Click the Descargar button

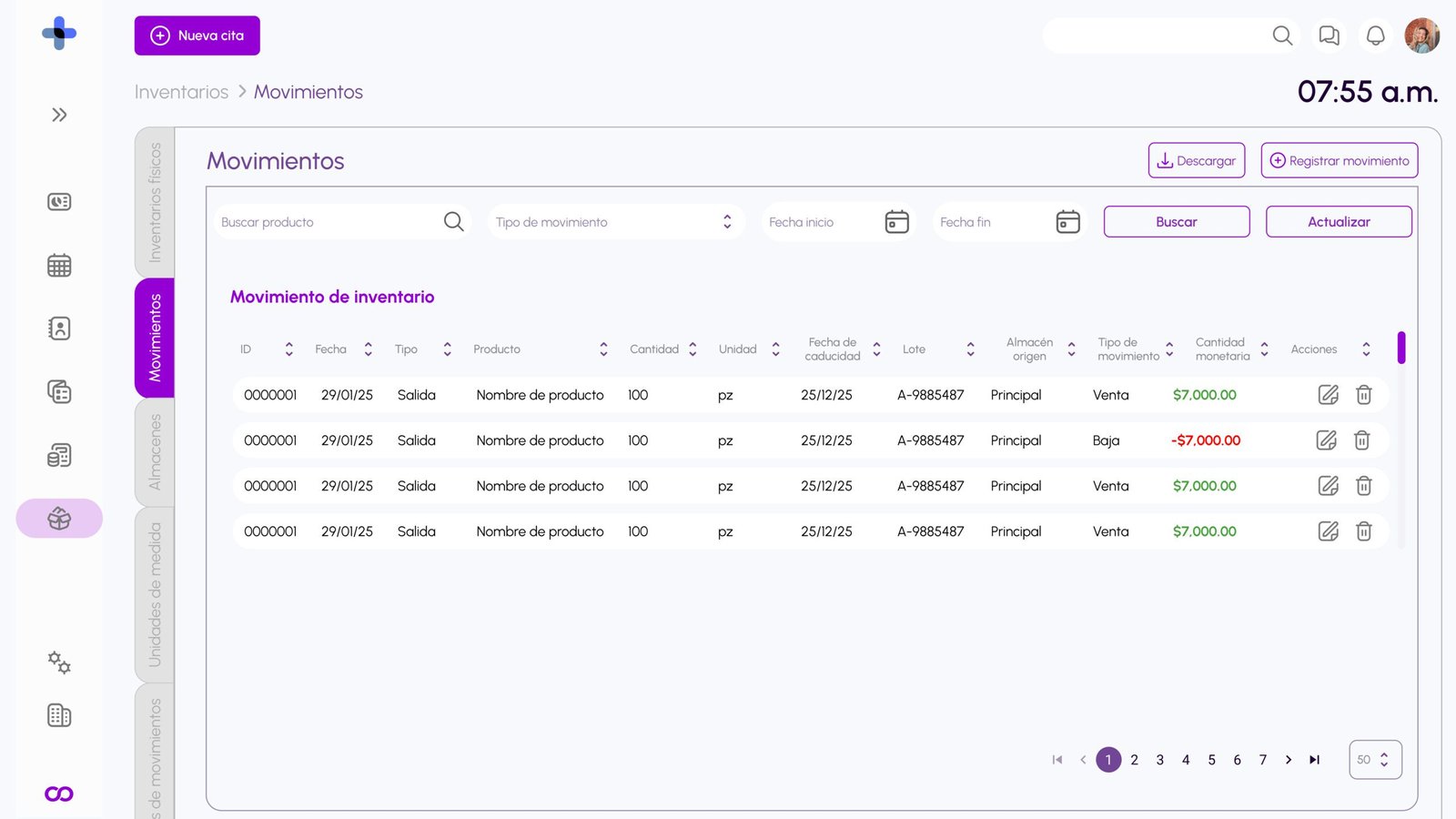click(x=1196, y=161)
